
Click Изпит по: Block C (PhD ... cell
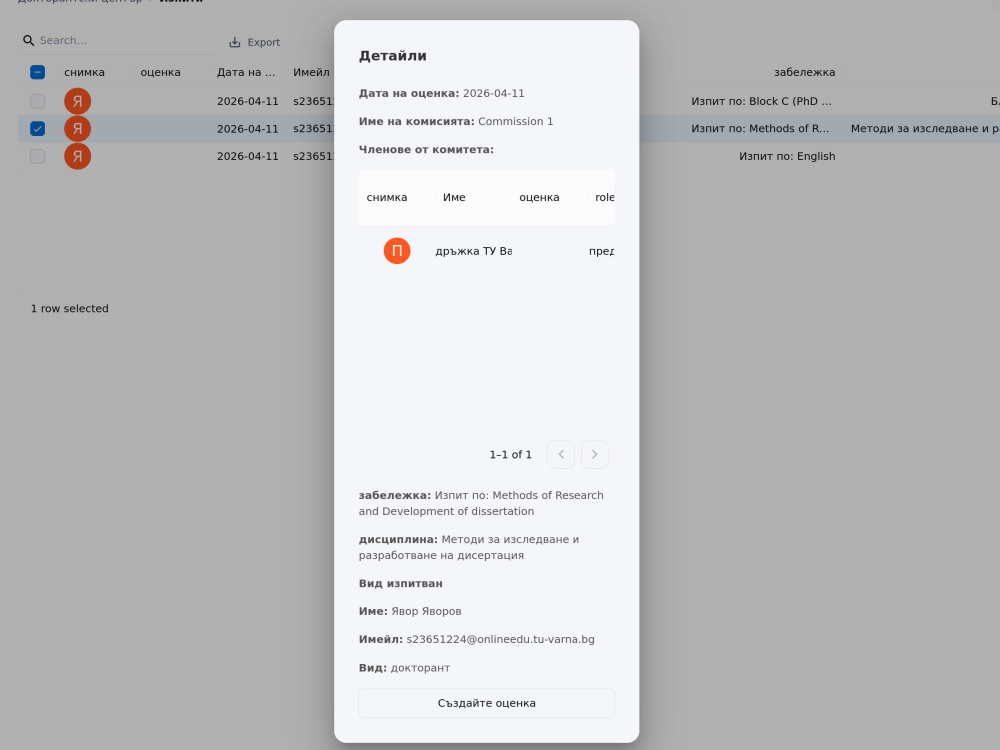coord(761,101)
